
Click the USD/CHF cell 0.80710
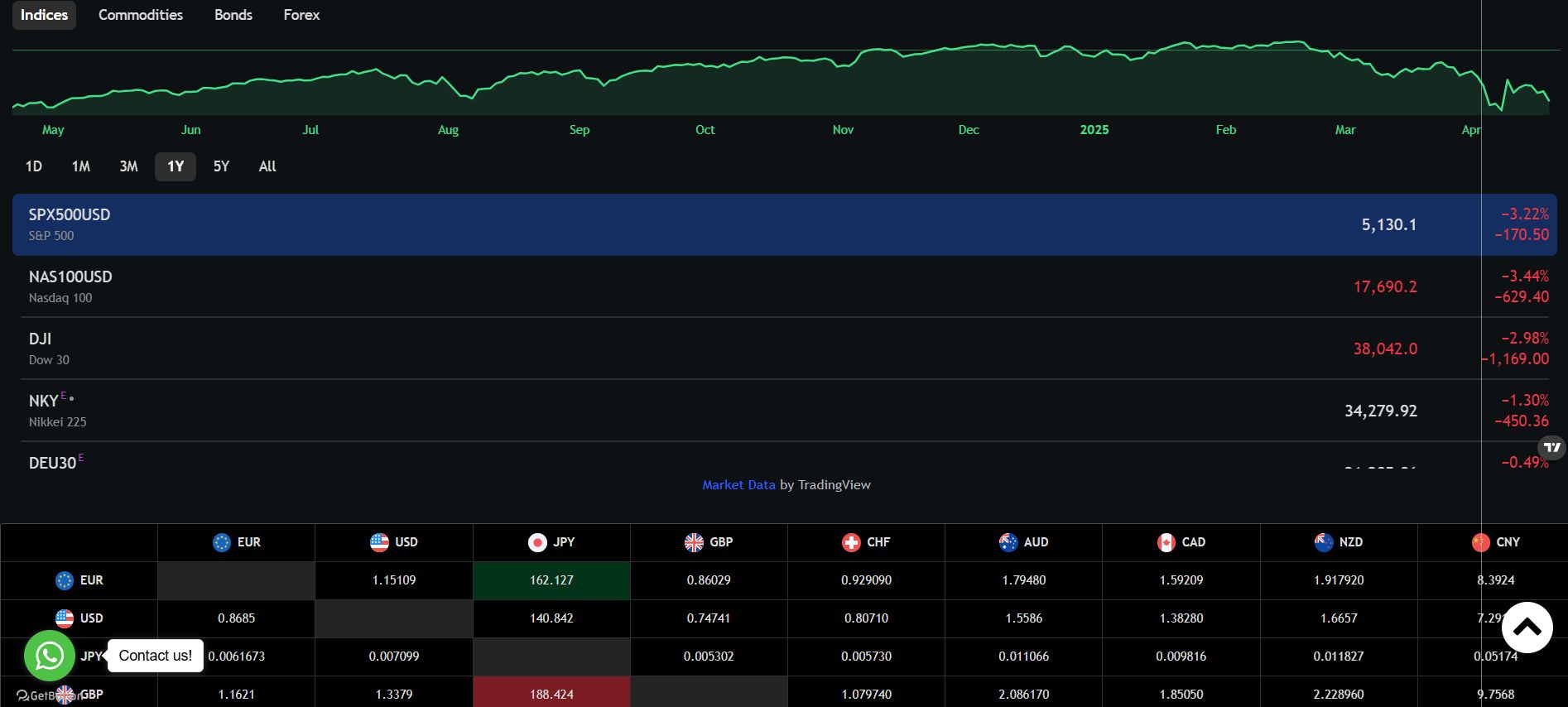tap(867, 618)
